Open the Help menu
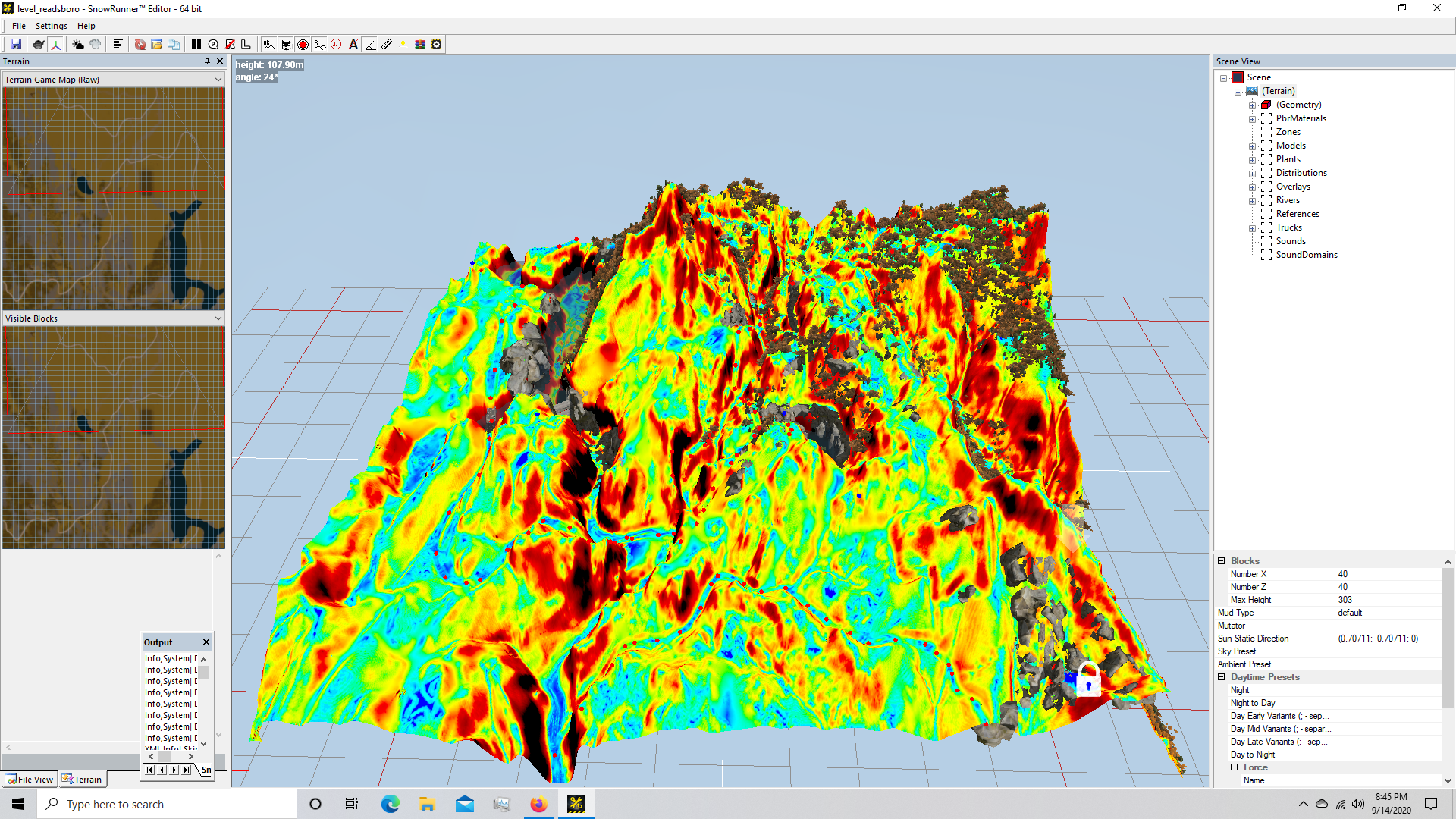1456x819 pixels. click(x=86, y=26)
